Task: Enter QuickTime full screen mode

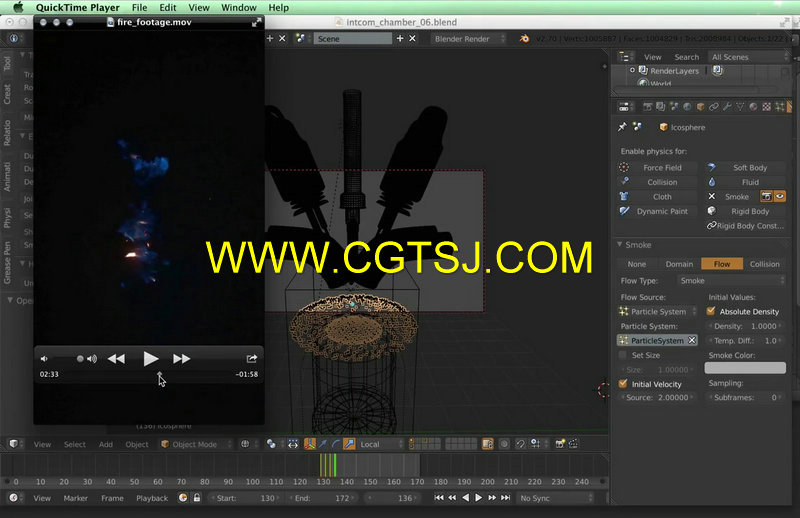Action: point(256,22)
